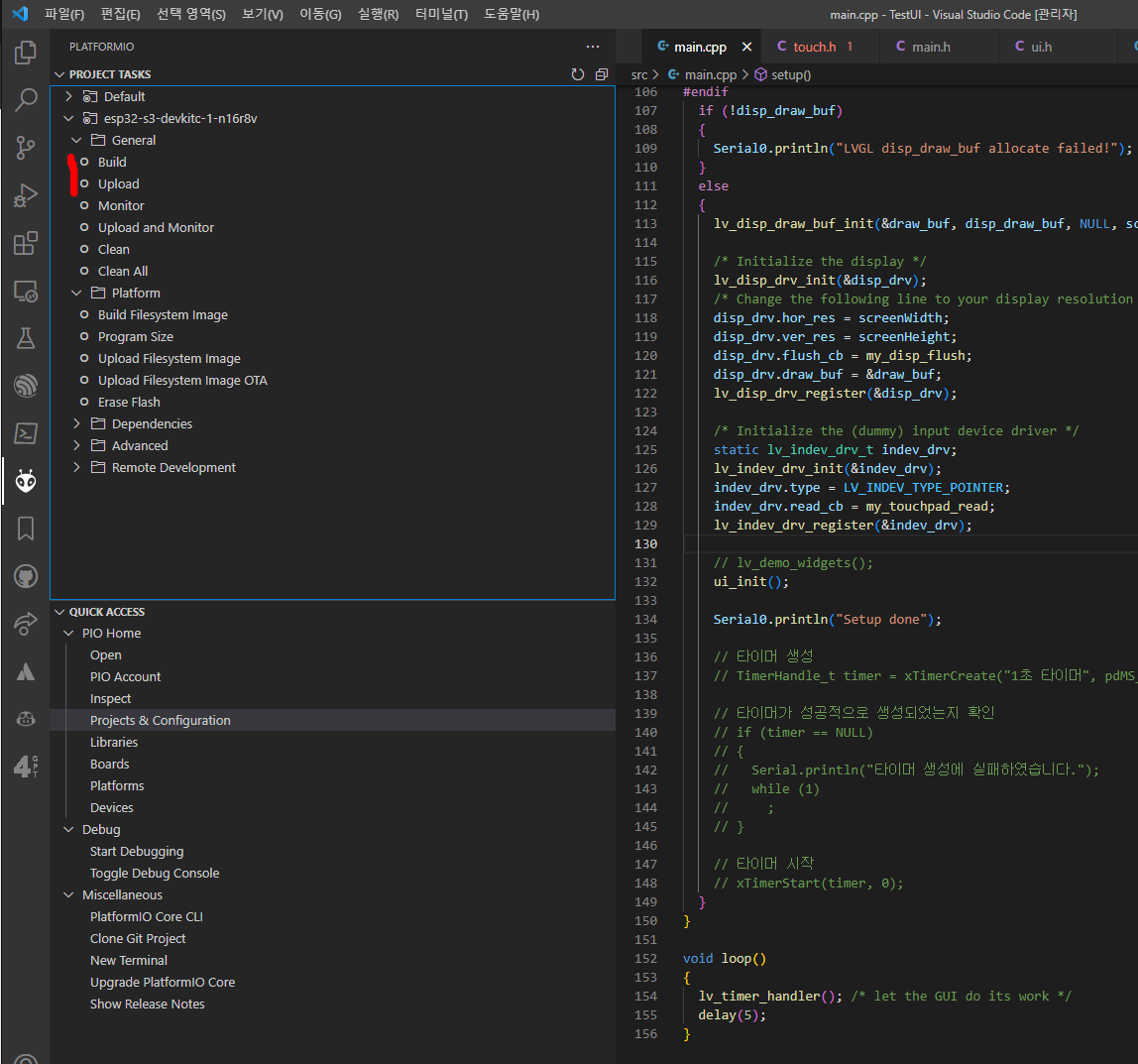The width and height of the screenshot is (1138, 1064).
Task: Close the main.cpp editor tab
Action: click(746, 47)
